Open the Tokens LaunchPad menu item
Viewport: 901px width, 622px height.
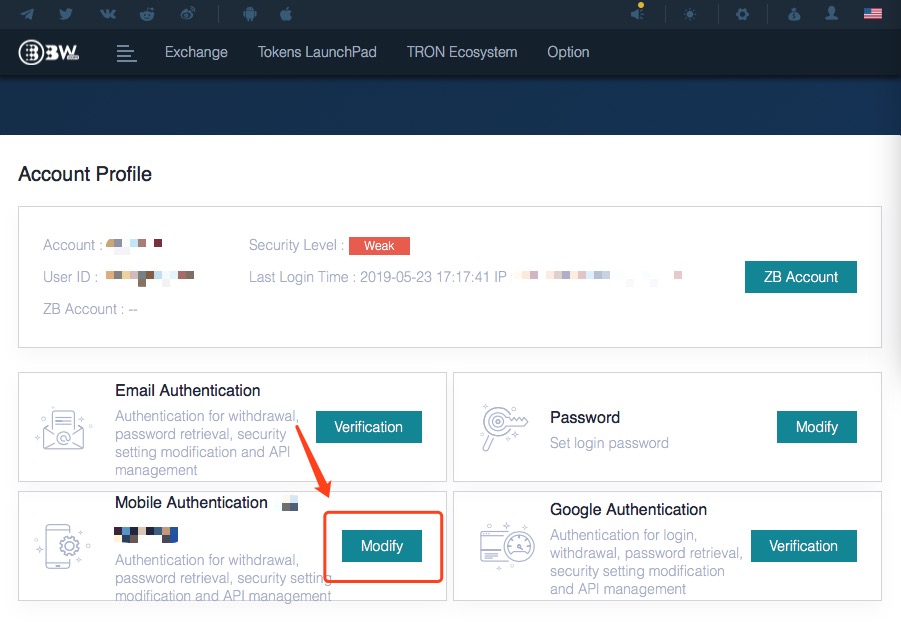pos(317,52)
